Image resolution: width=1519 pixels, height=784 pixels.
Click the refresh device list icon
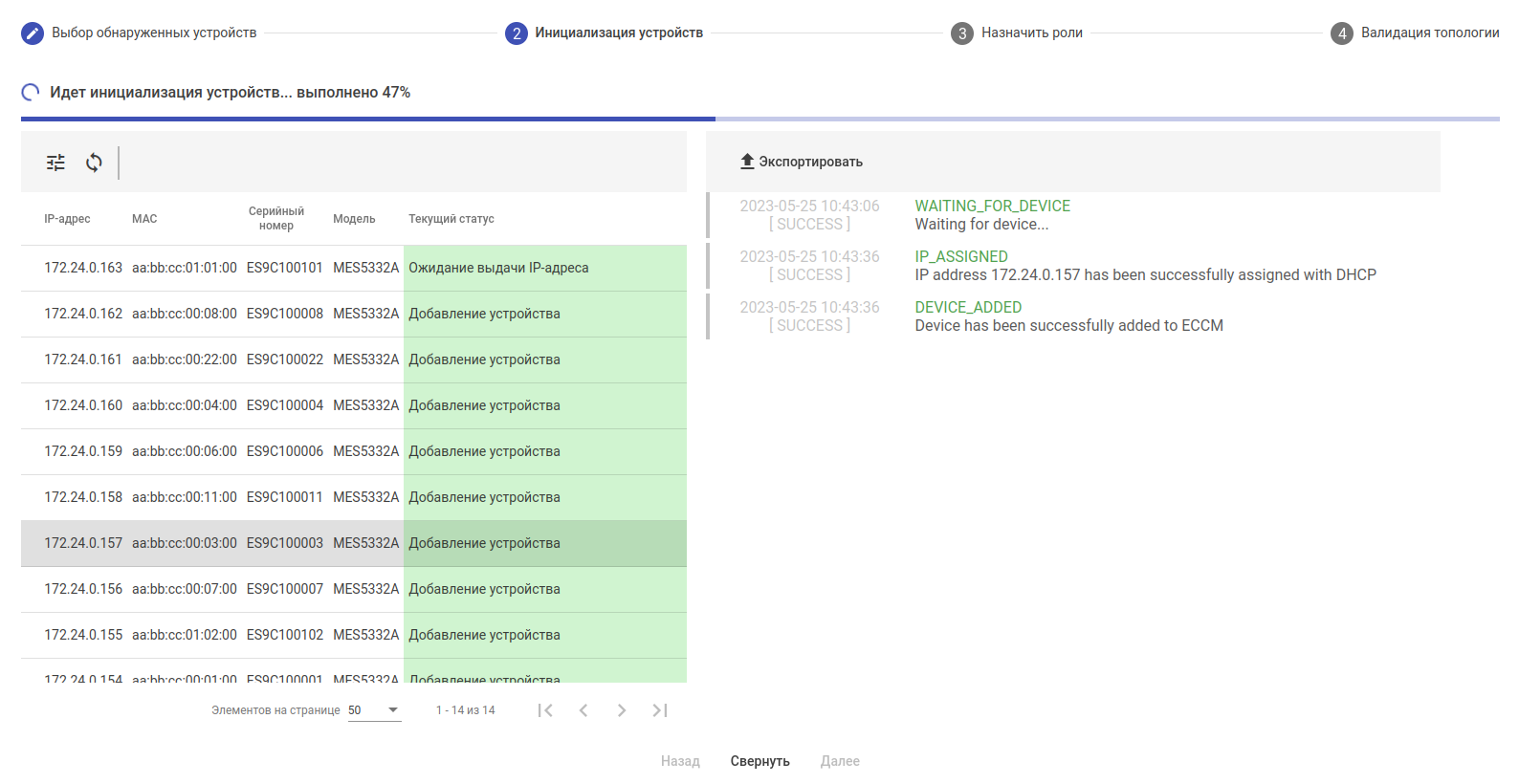click(x=94, y=163)
